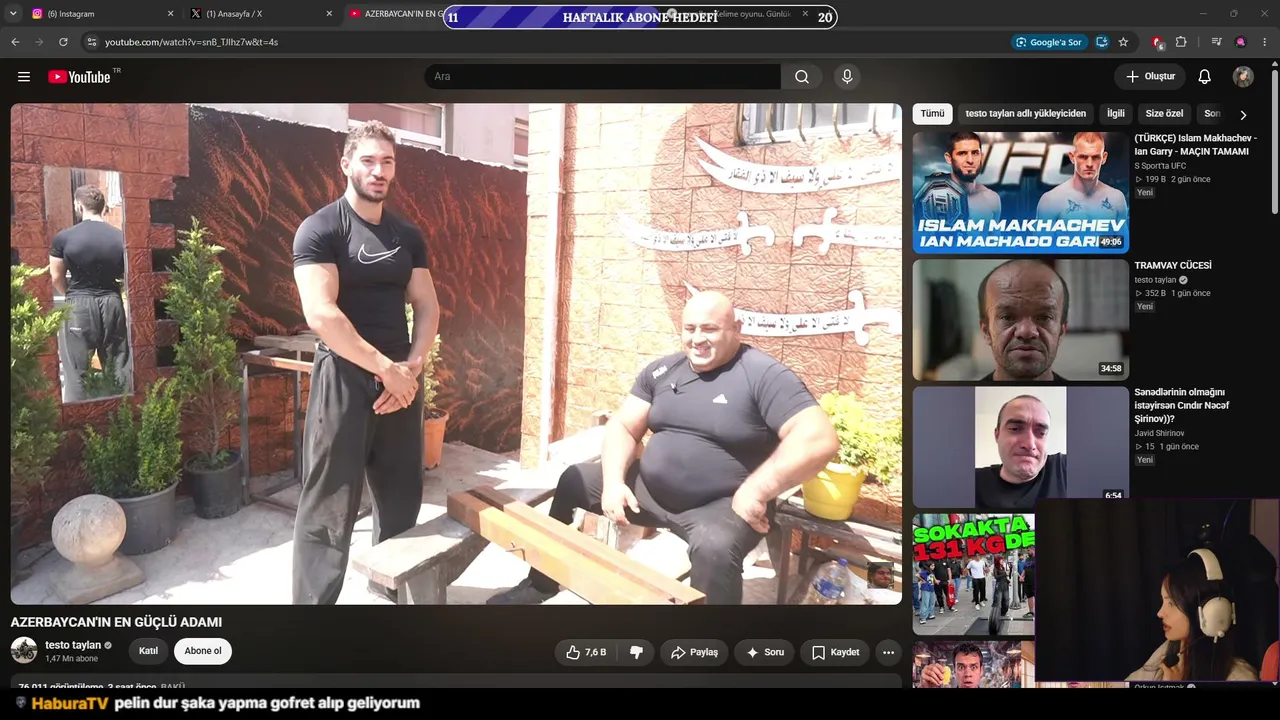
Task: Click the 'Javid Shirinov' channel name
Action: click(x=1159, y=433)
